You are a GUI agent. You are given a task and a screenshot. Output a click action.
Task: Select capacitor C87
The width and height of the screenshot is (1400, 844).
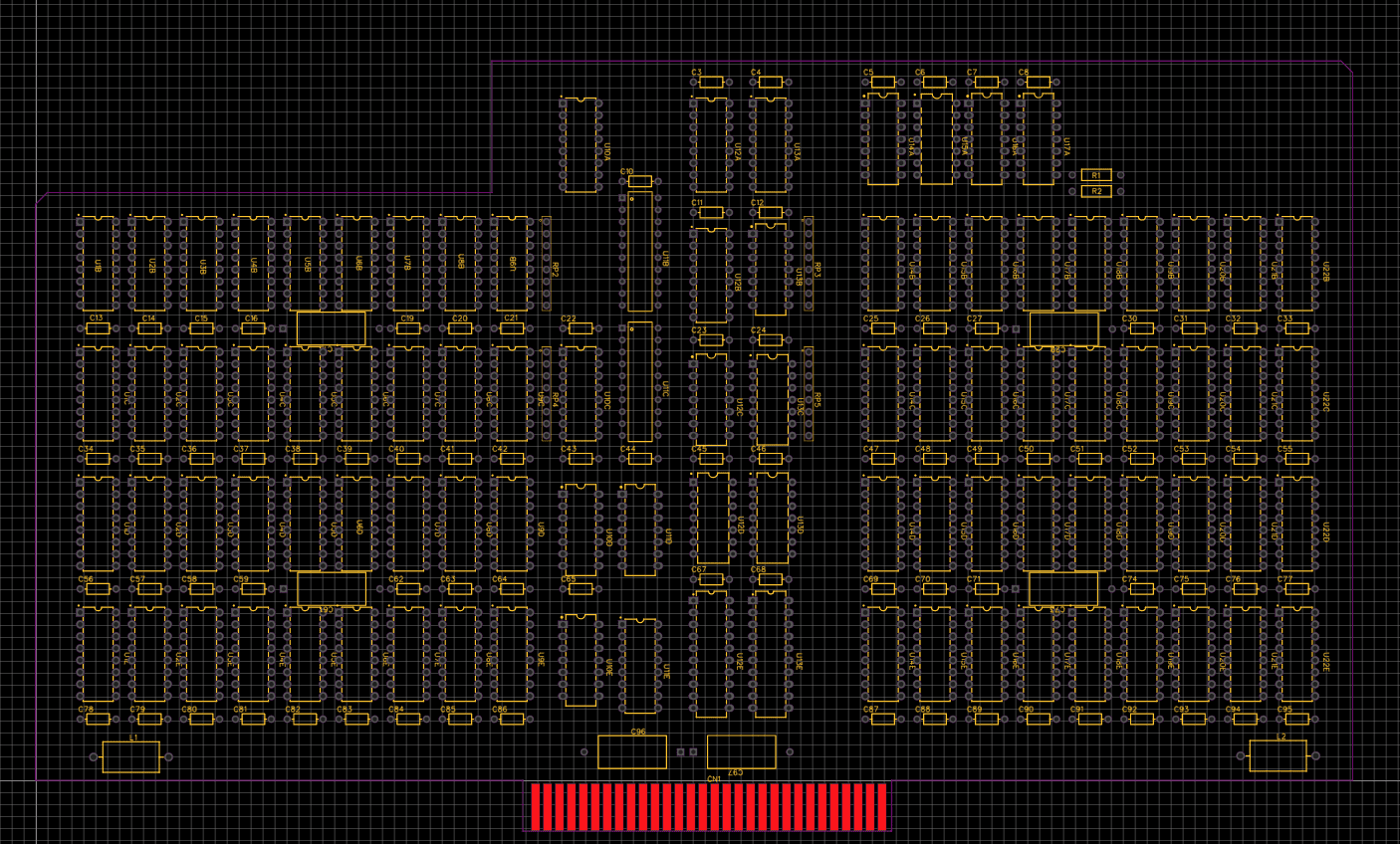883,719
